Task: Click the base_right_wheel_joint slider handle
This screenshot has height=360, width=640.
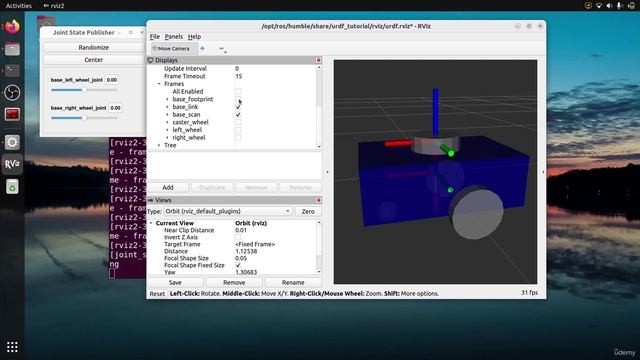Action: point(84,118)
